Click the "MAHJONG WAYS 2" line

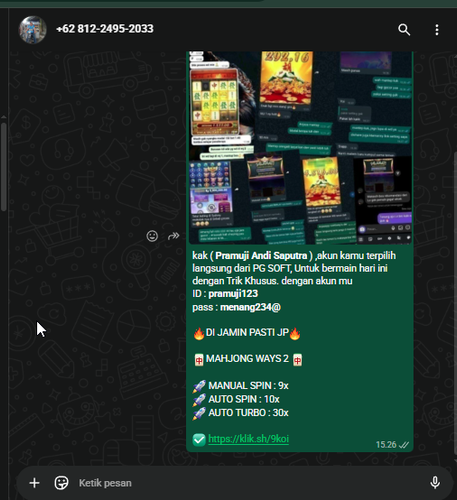[248, 359]
